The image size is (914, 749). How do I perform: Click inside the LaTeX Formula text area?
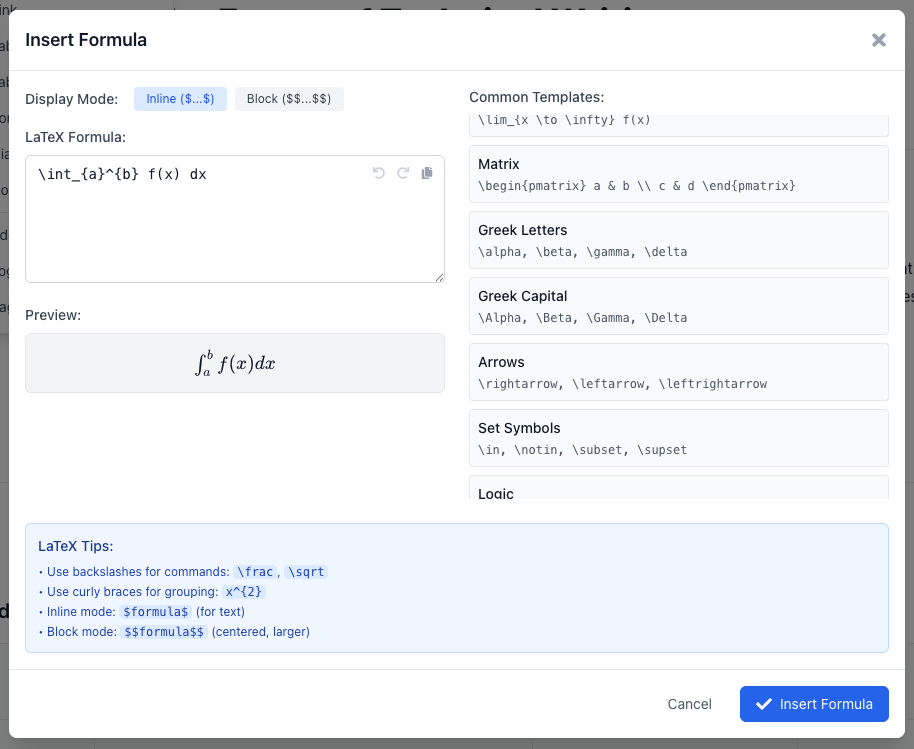click(235, 219)
